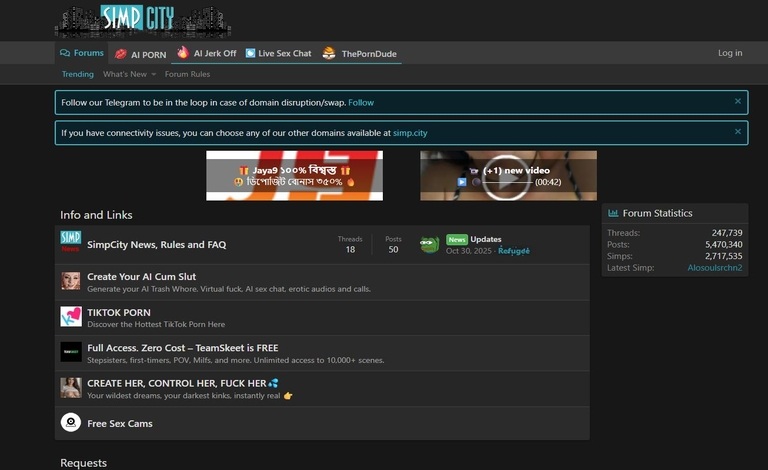This screenshot has width=768, height=470.
Task: Click the Log in link
Action: tap(730, 53)
